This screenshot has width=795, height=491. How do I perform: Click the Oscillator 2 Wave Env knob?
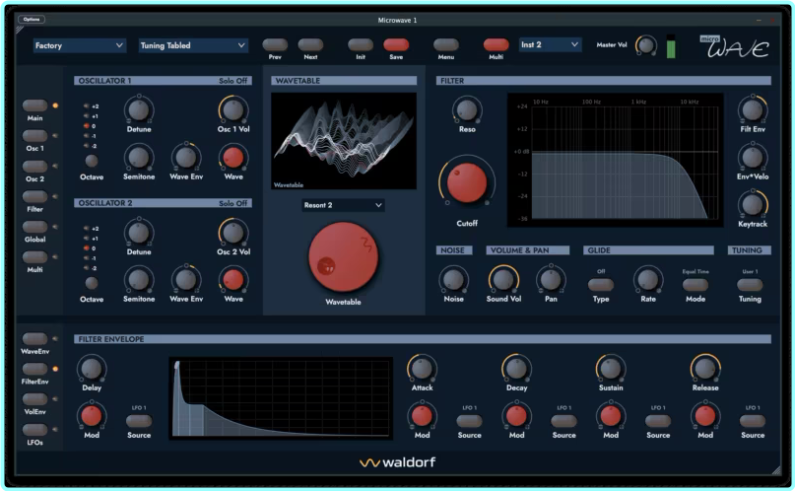pos(186,279)
